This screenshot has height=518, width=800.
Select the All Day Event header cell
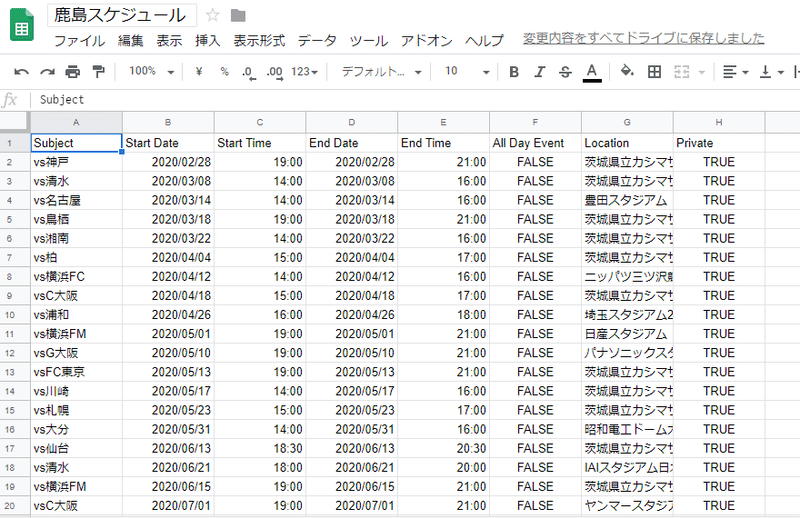coord(535,143)
